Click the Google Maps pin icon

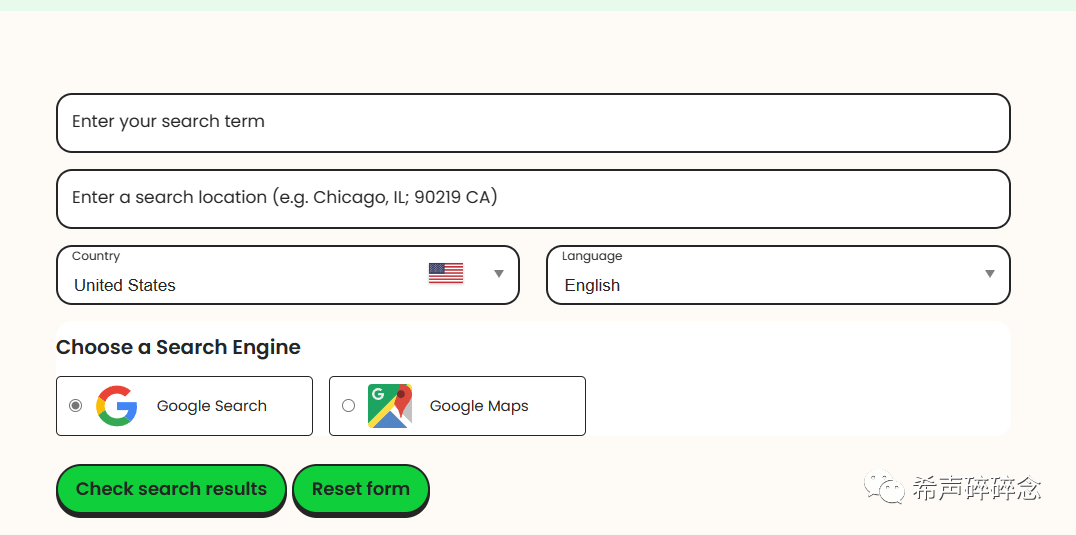(390, 406)
